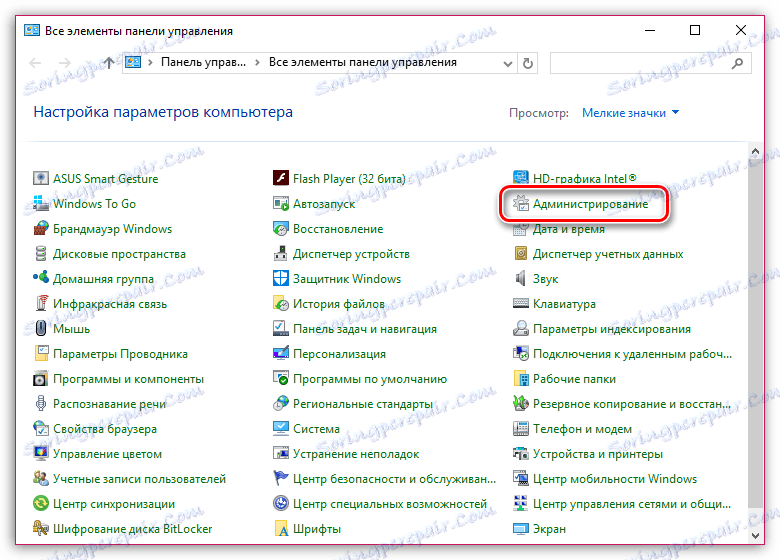
Task: Open Центр мобильности Windows
Action: pos(605,478)
